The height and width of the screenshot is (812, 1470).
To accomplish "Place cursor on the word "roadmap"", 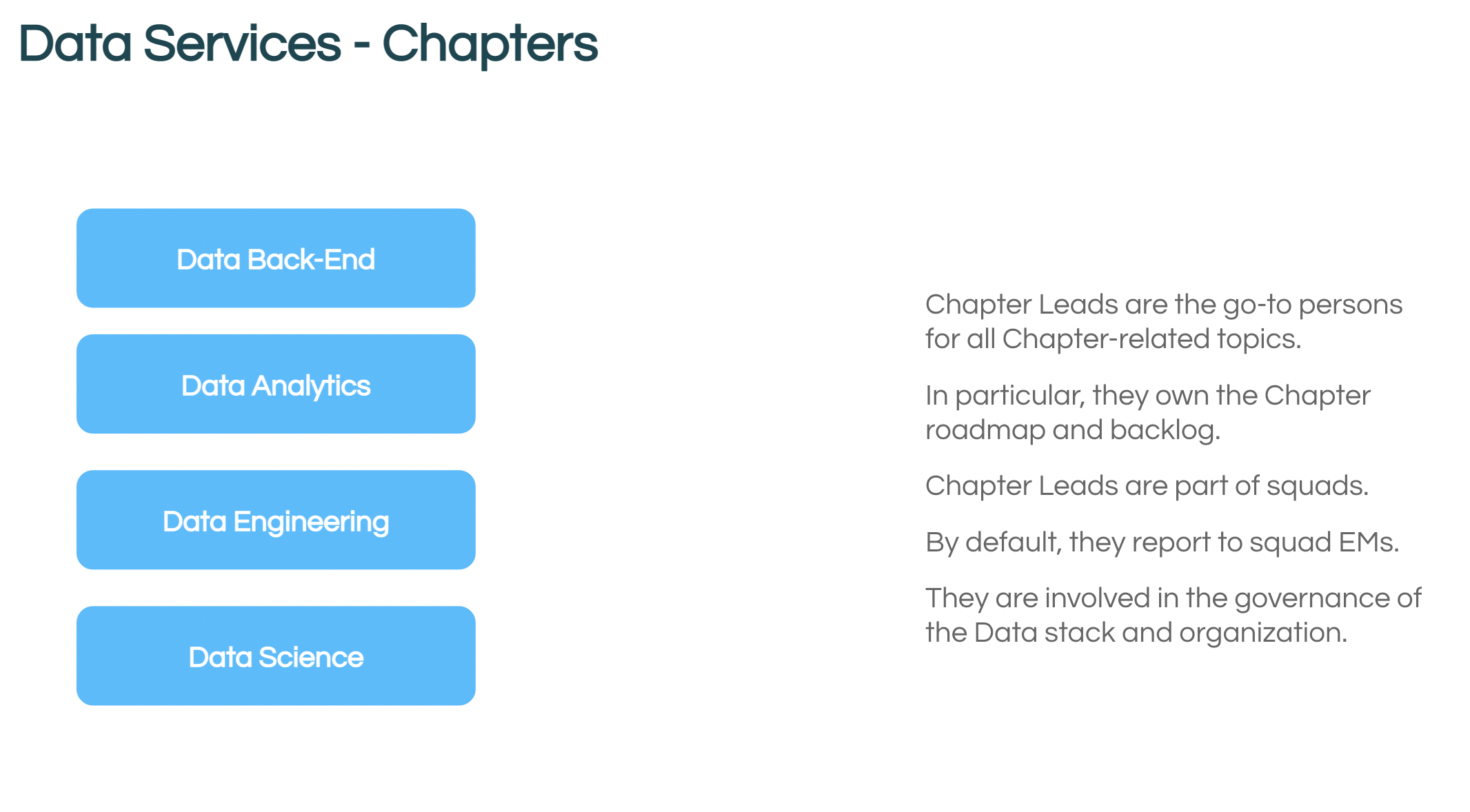I will click(x=985, y=431).
